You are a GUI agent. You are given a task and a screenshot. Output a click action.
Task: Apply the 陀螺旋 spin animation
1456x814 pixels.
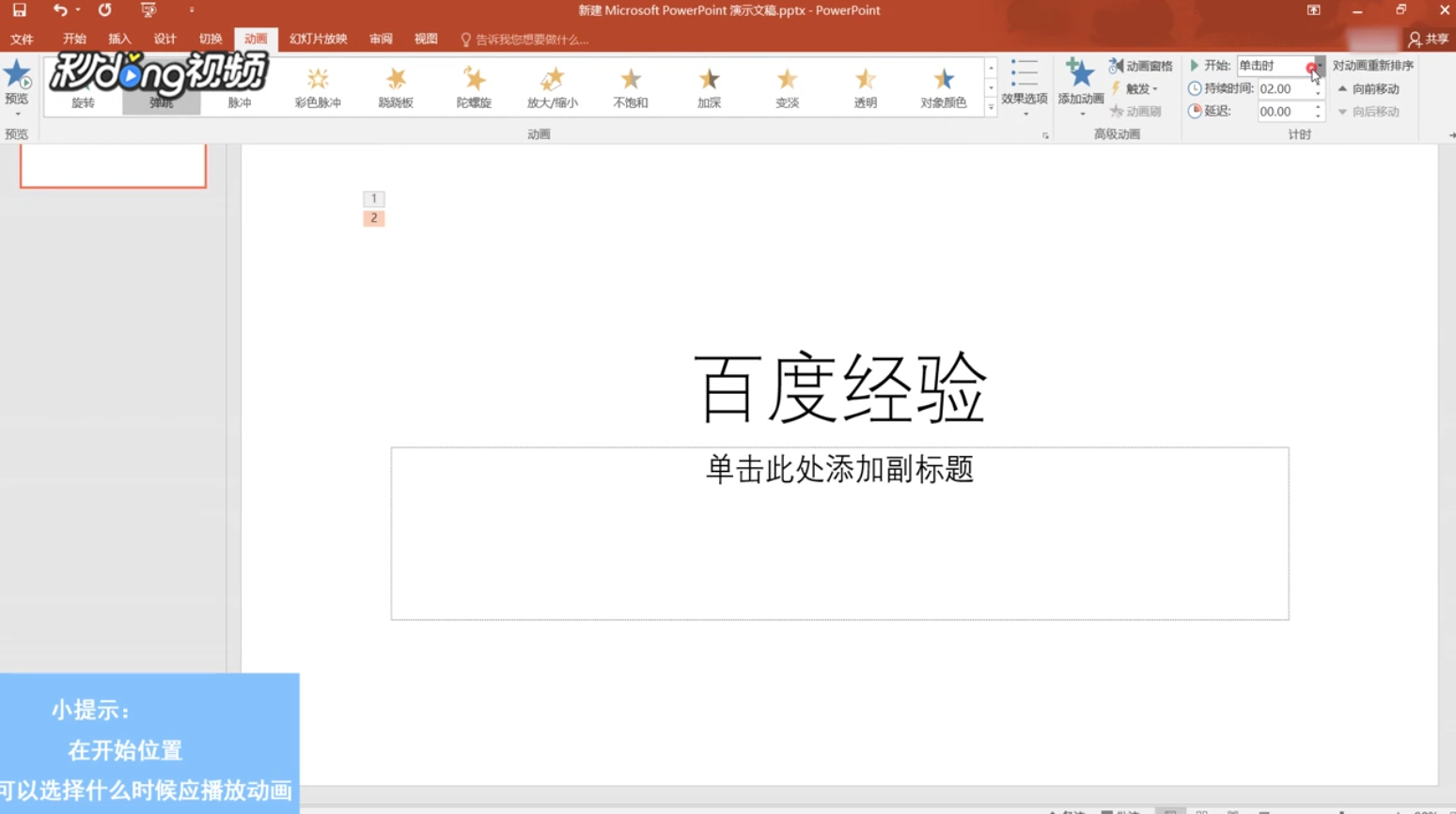click(x=474, y=87)
